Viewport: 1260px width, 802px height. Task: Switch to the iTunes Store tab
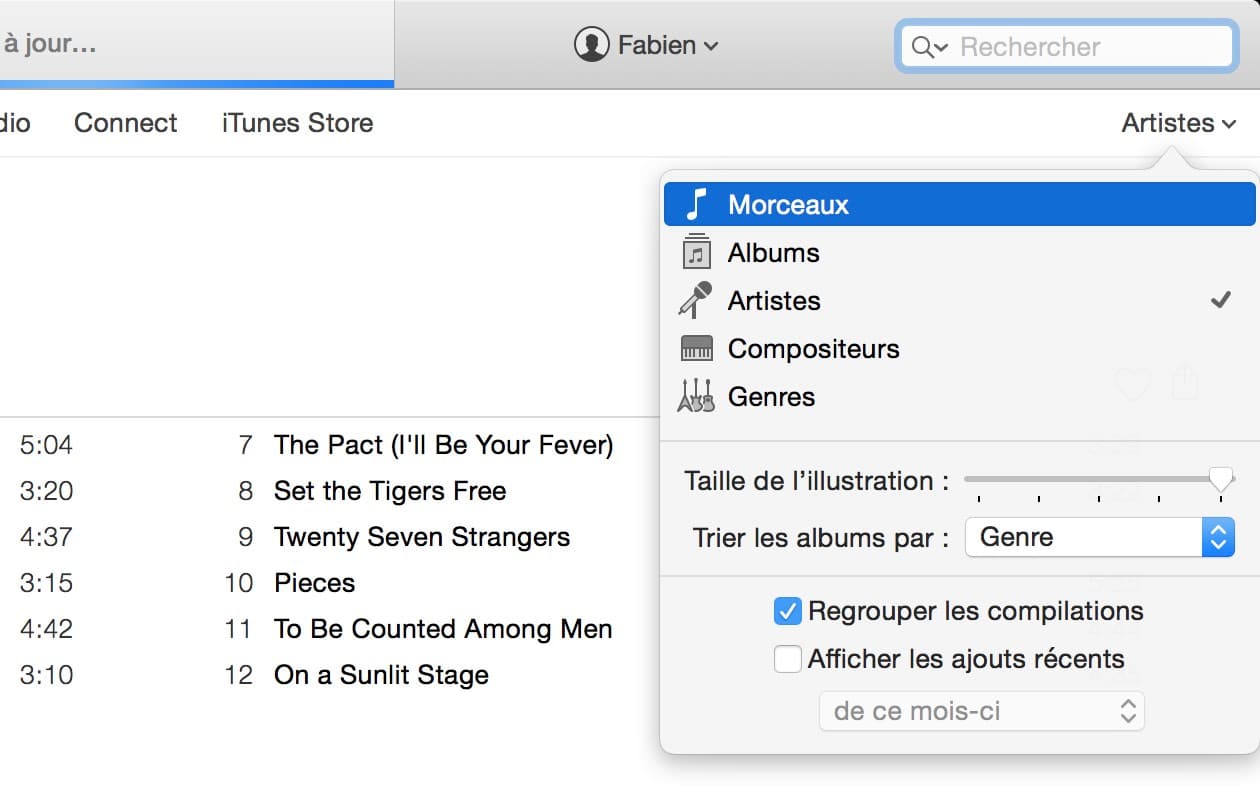click(297, 123)
